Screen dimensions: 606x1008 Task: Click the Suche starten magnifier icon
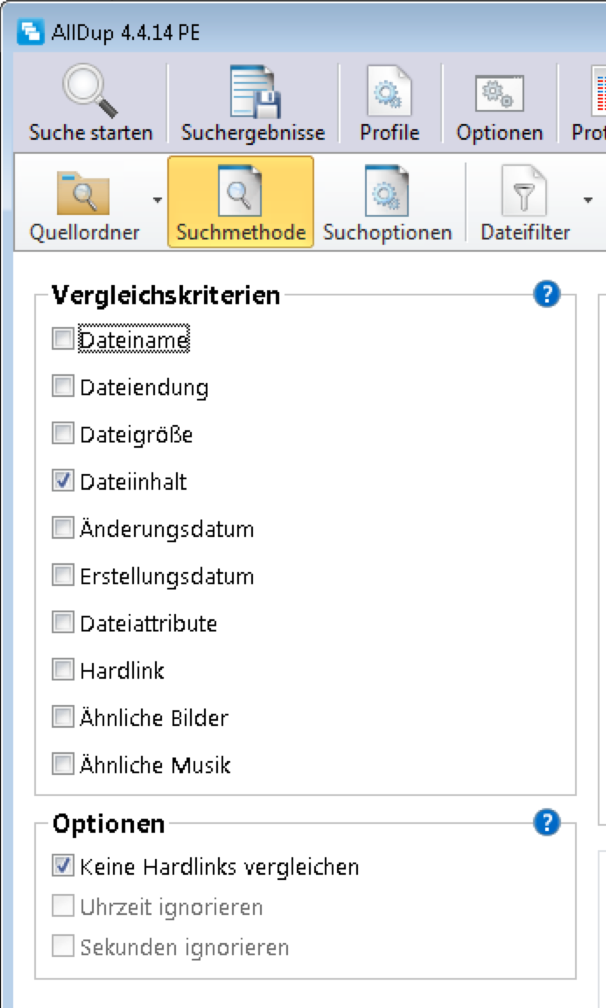coord(90,92)
